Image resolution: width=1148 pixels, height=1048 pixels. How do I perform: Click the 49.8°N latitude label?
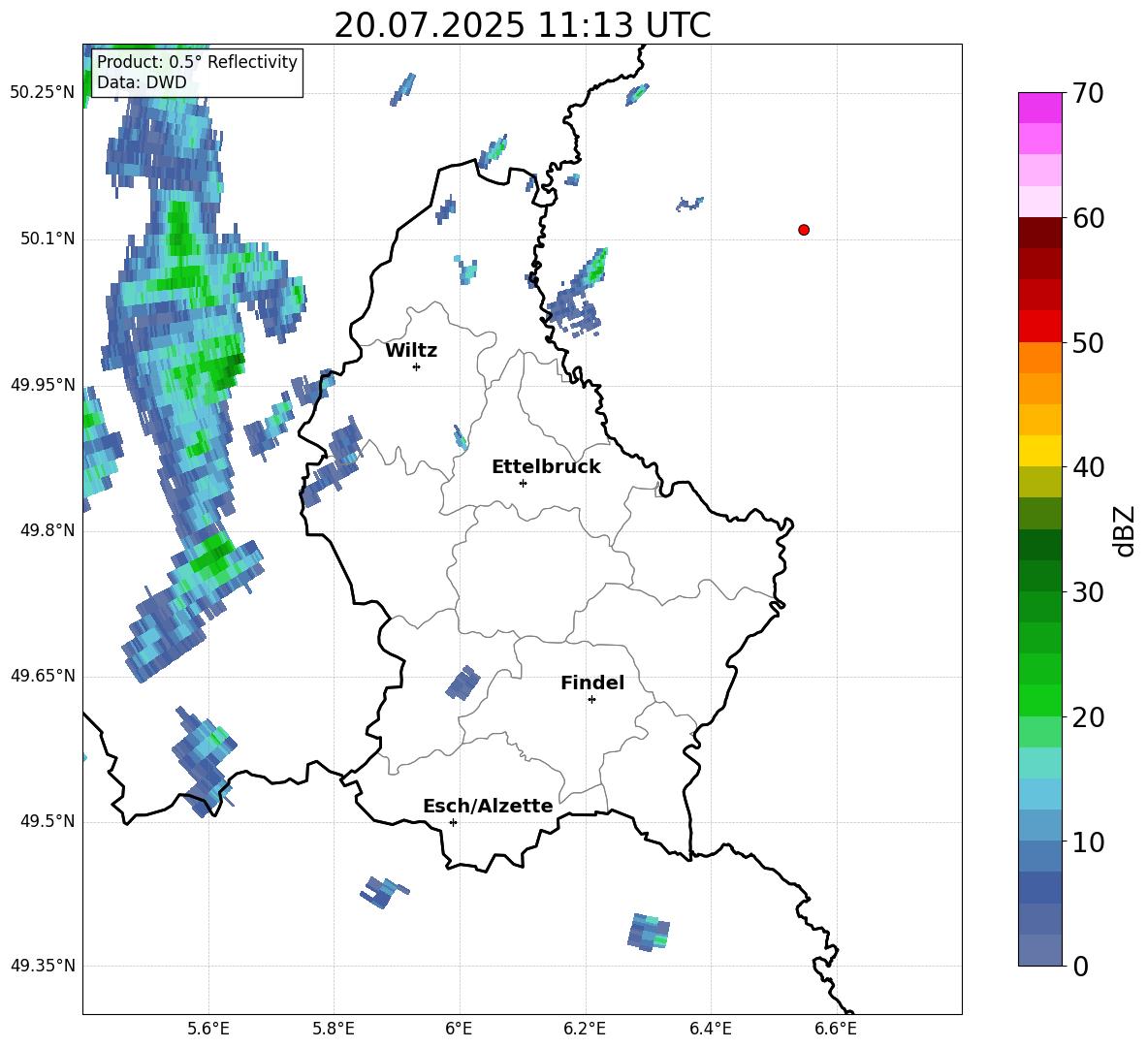pyautogui.click(x=48, y=530)
